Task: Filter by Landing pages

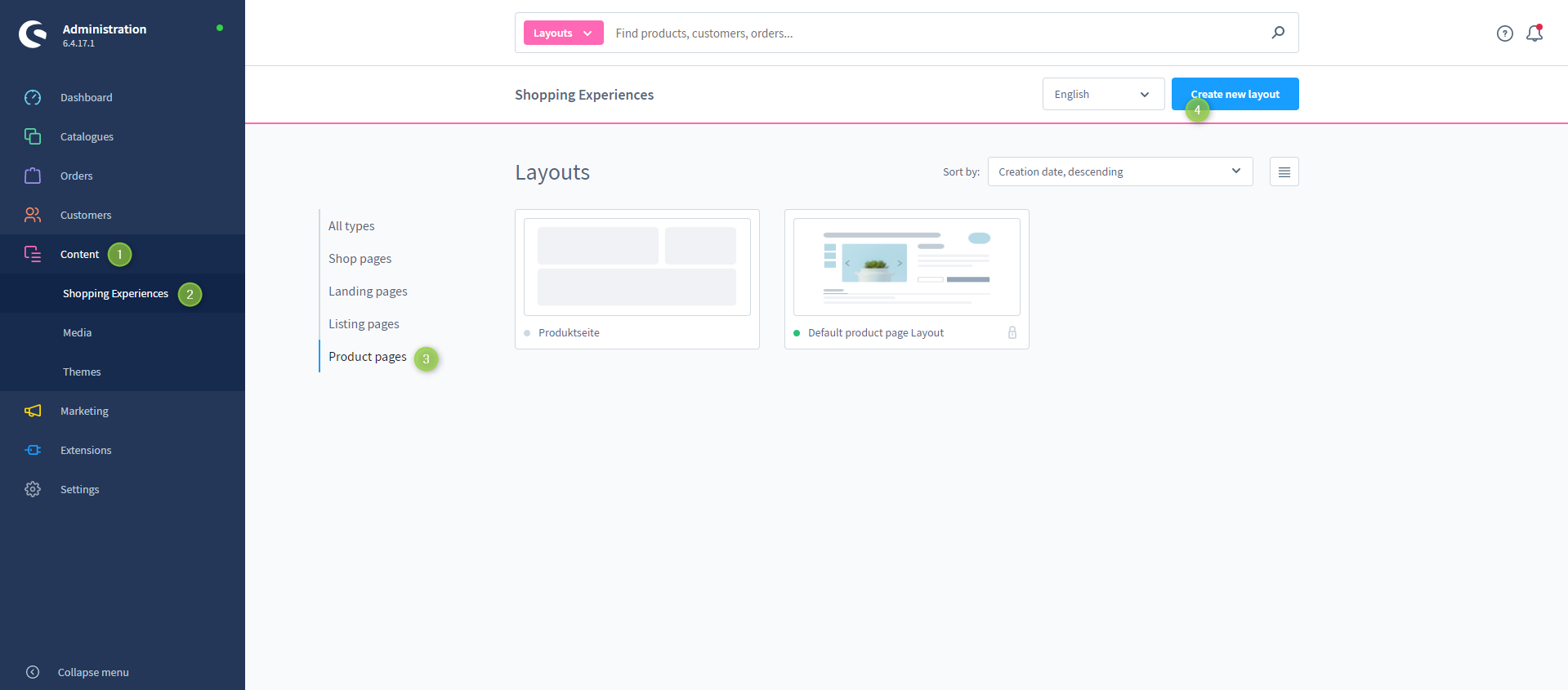Action: pos(368,291)
